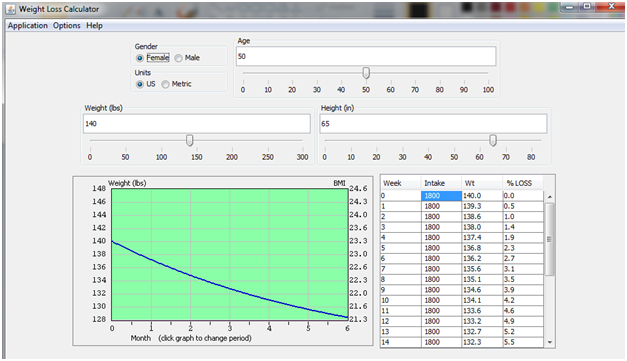Click the Age slider thumb
This screenshot has width=627, height=361.
click(366, 73)
